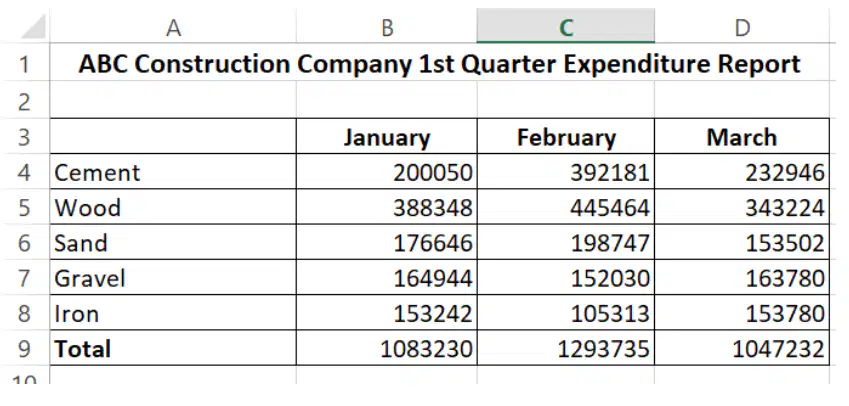The width and height of the screenshot is (849, 406).
Task: Click cell with value 445464
Action: click(566, 207)
